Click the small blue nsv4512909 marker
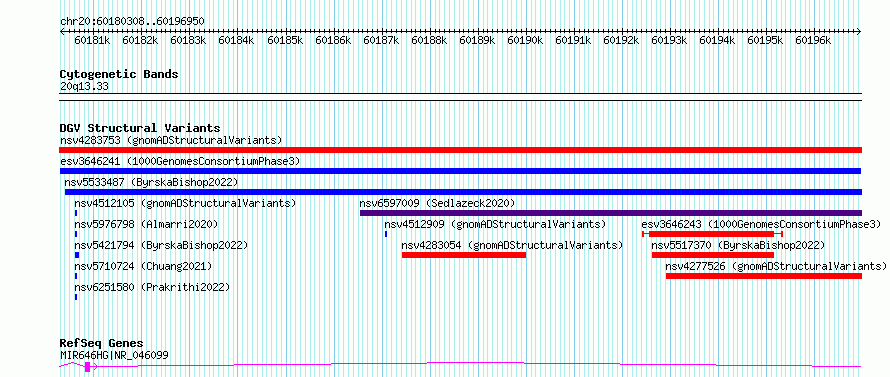Image resolution: width=890 pixels, height=377 pixels. point(386,234)
